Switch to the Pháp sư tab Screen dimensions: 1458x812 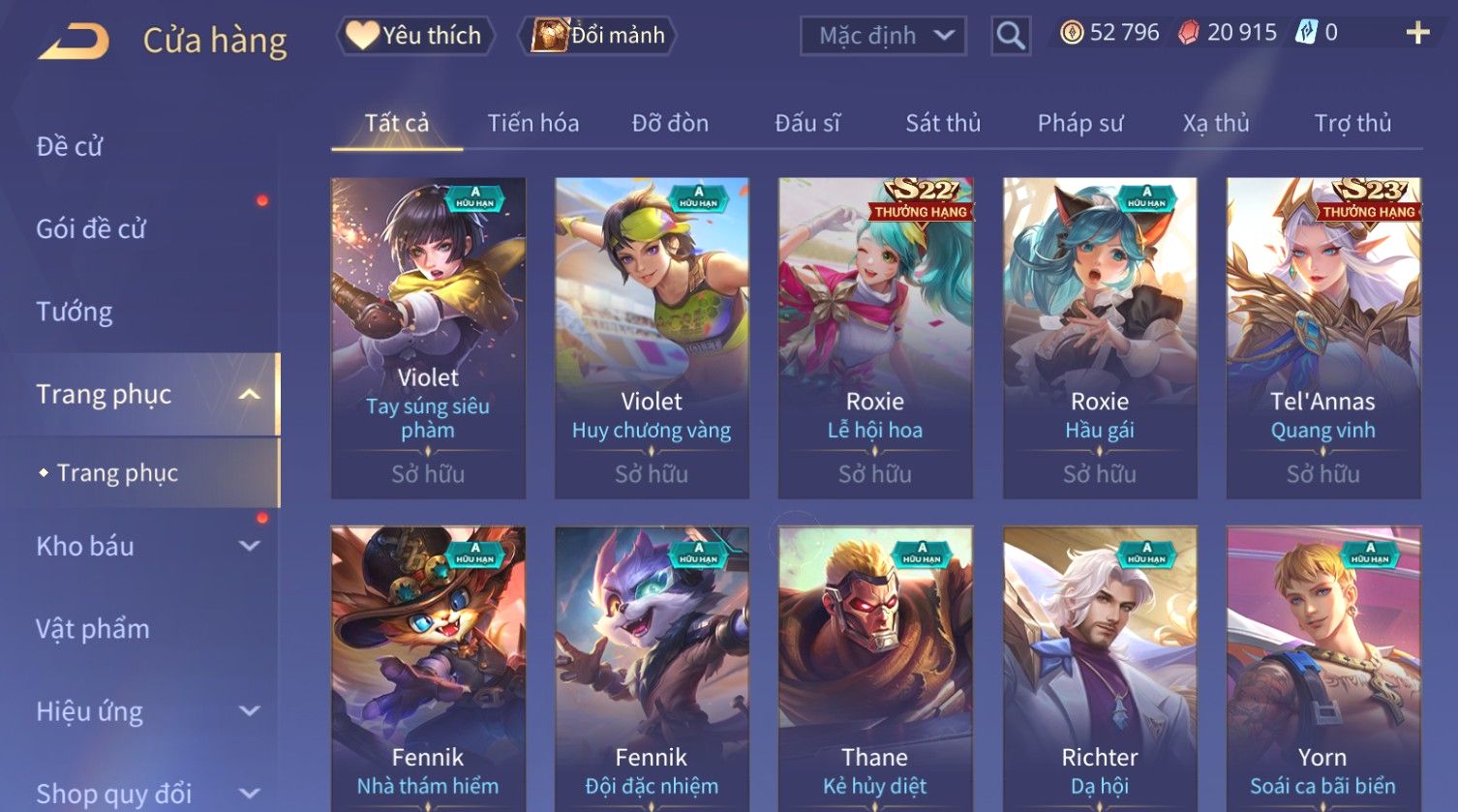tap(1080, 123)
